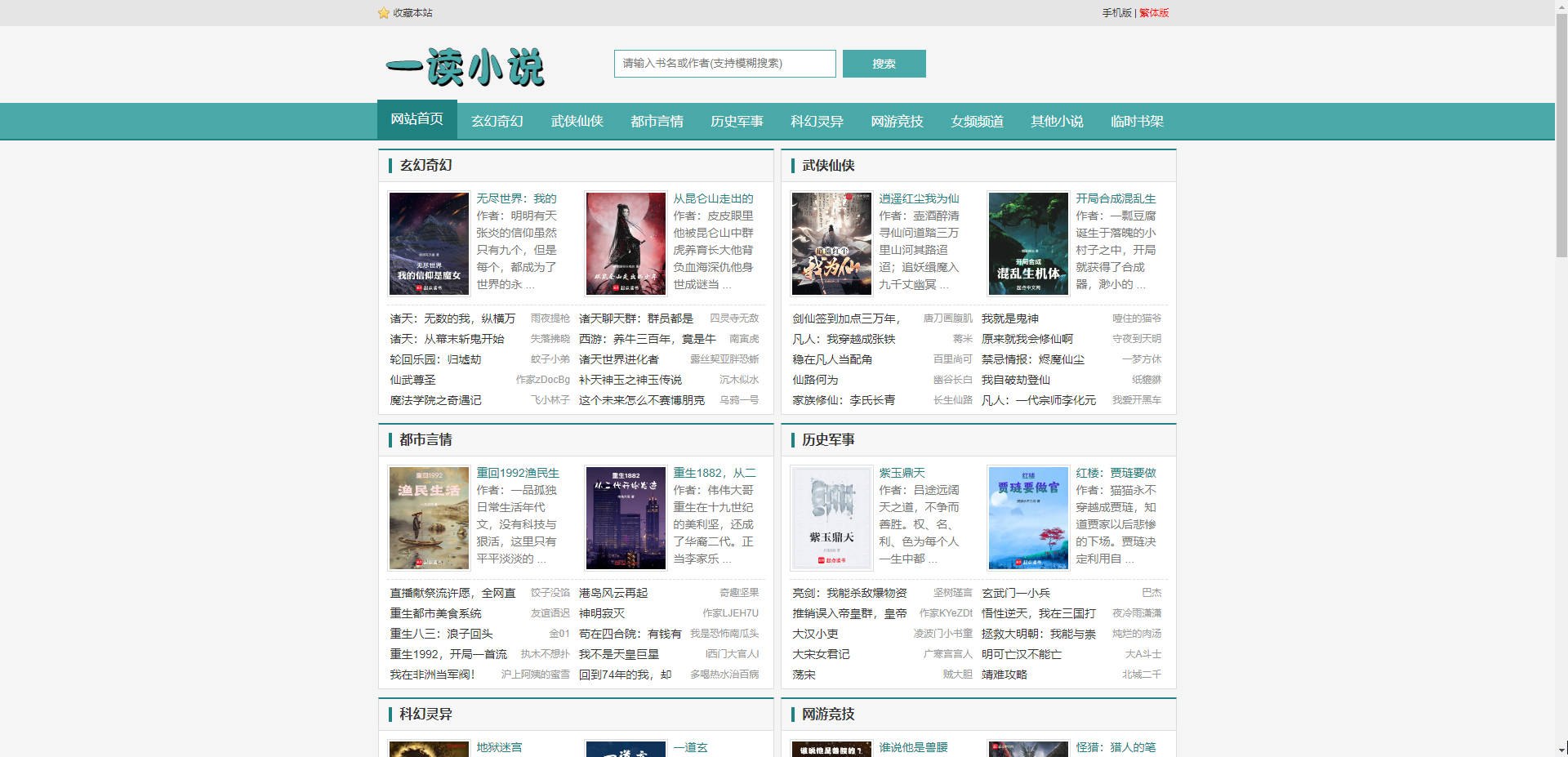Image resolution: width=1568 pixels, height=757 pixels.
Task: Open the 临时书架 navigation tab
Action: [x=1137, y=121]
